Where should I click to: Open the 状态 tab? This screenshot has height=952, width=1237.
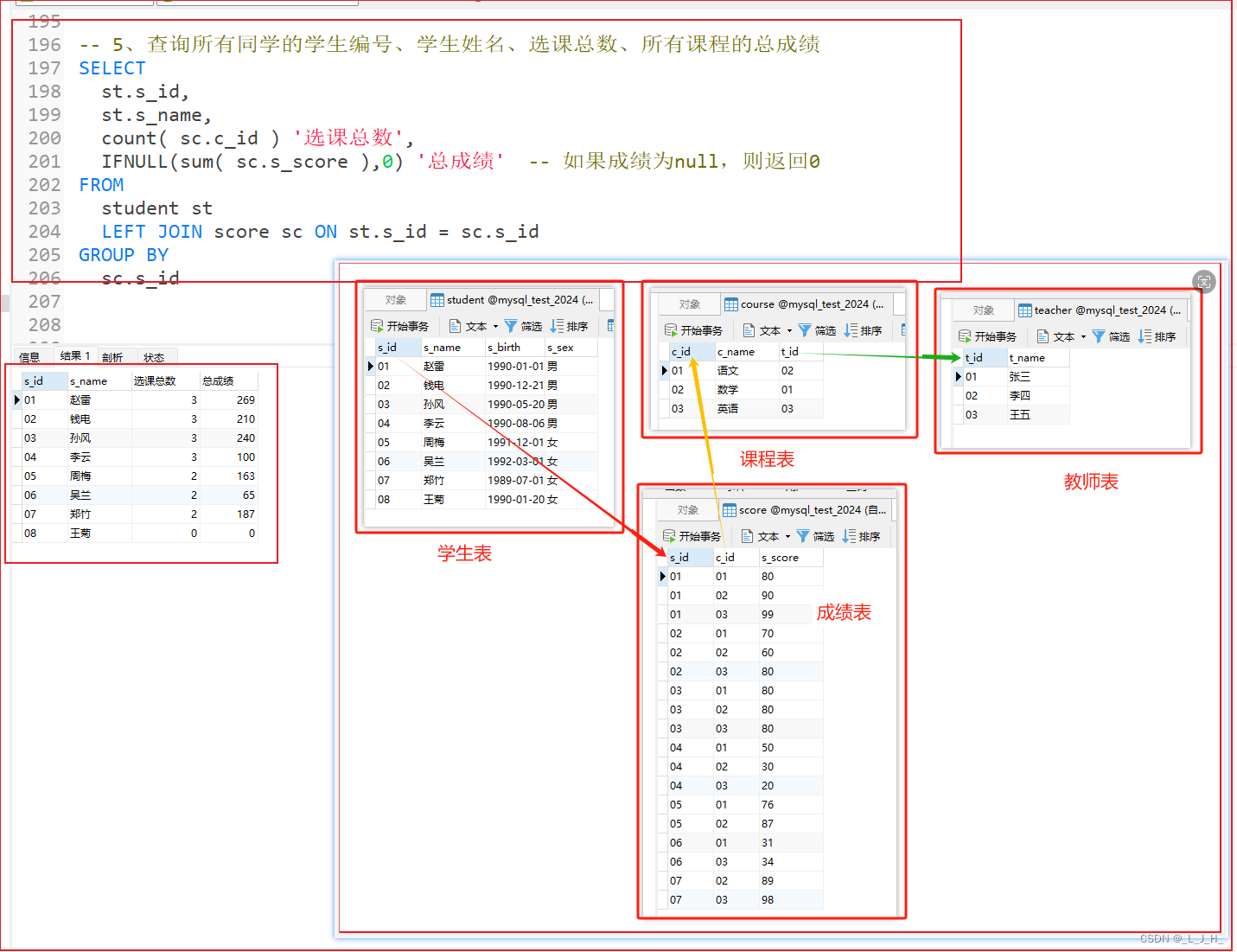154,357
